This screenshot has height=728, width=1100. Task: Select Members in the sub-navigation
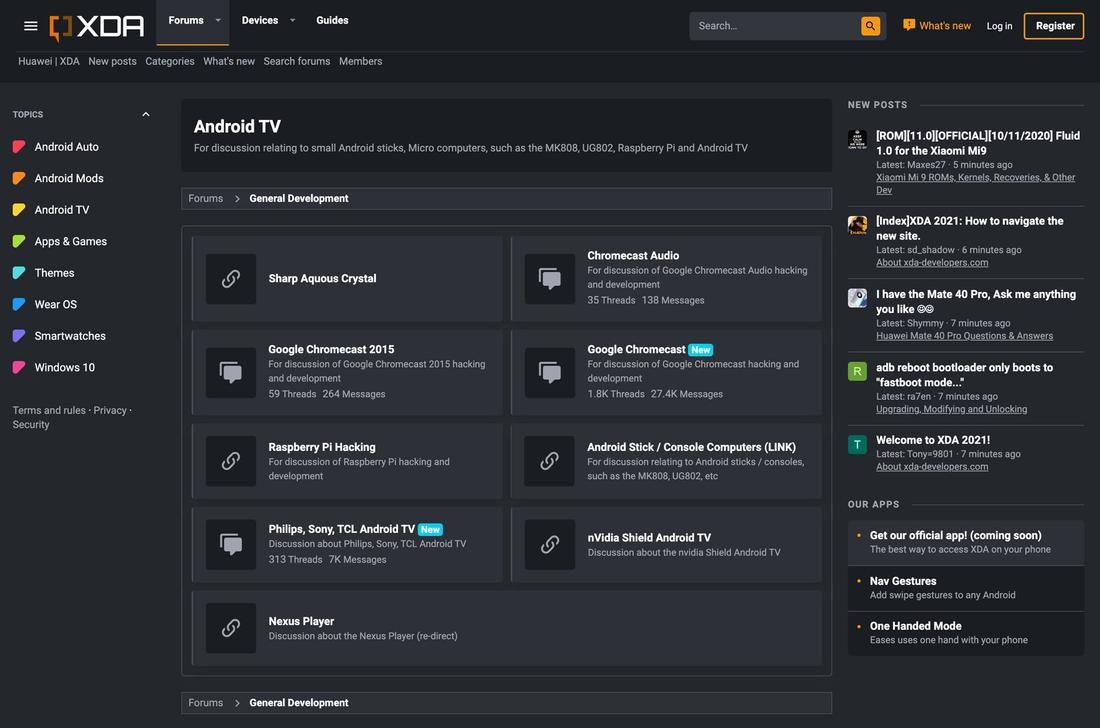point(360,61)
